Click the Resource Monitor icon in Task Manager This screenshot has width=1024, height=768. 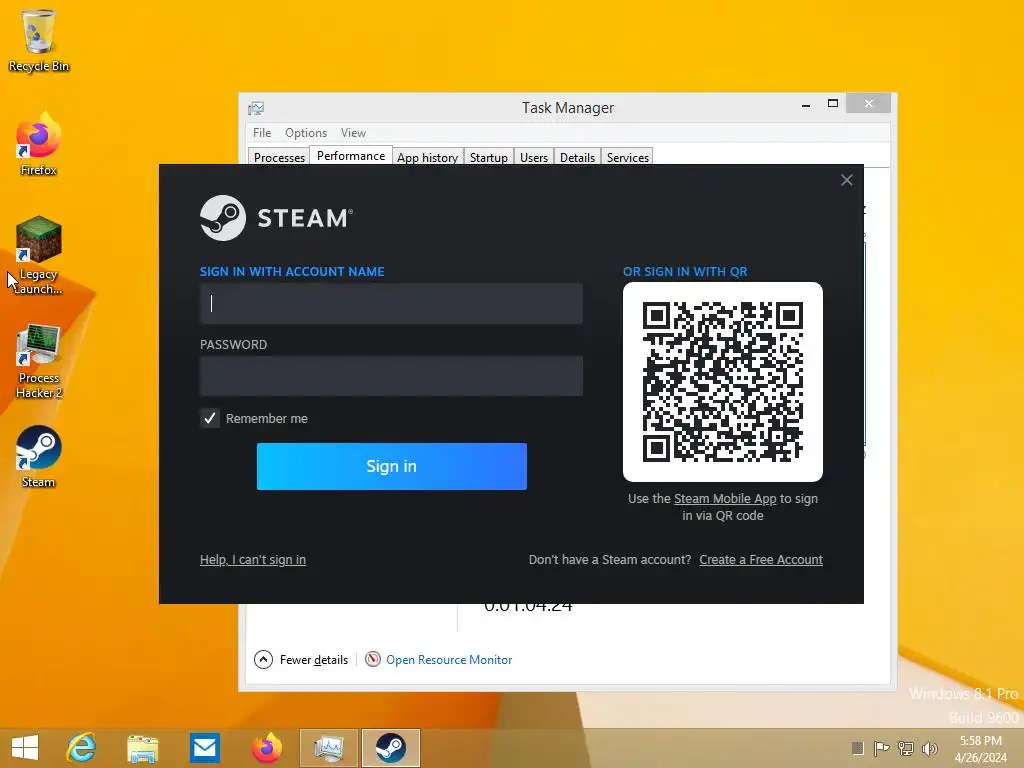pyautogui.click(x=373, y=659)
